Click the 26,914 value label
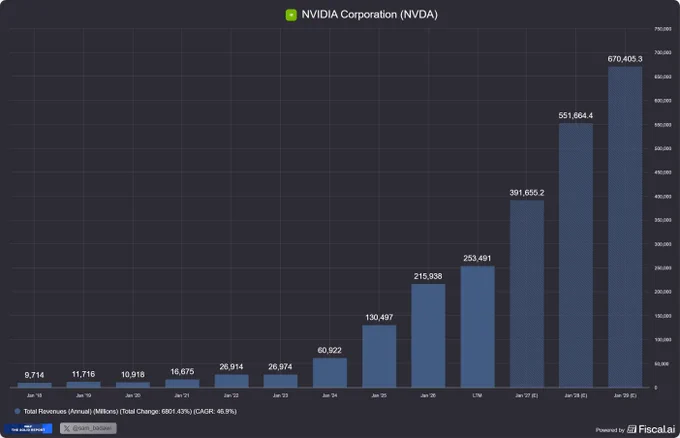This screenshot has height=438, width=680. click(x=231, y=367)
